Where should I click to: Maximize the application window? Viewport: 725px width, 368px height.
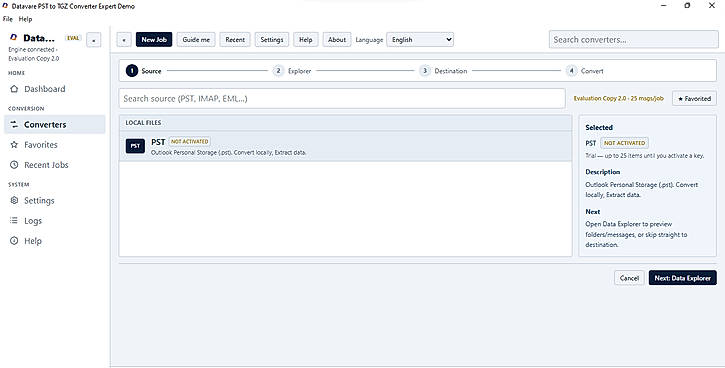coord(687,6)
